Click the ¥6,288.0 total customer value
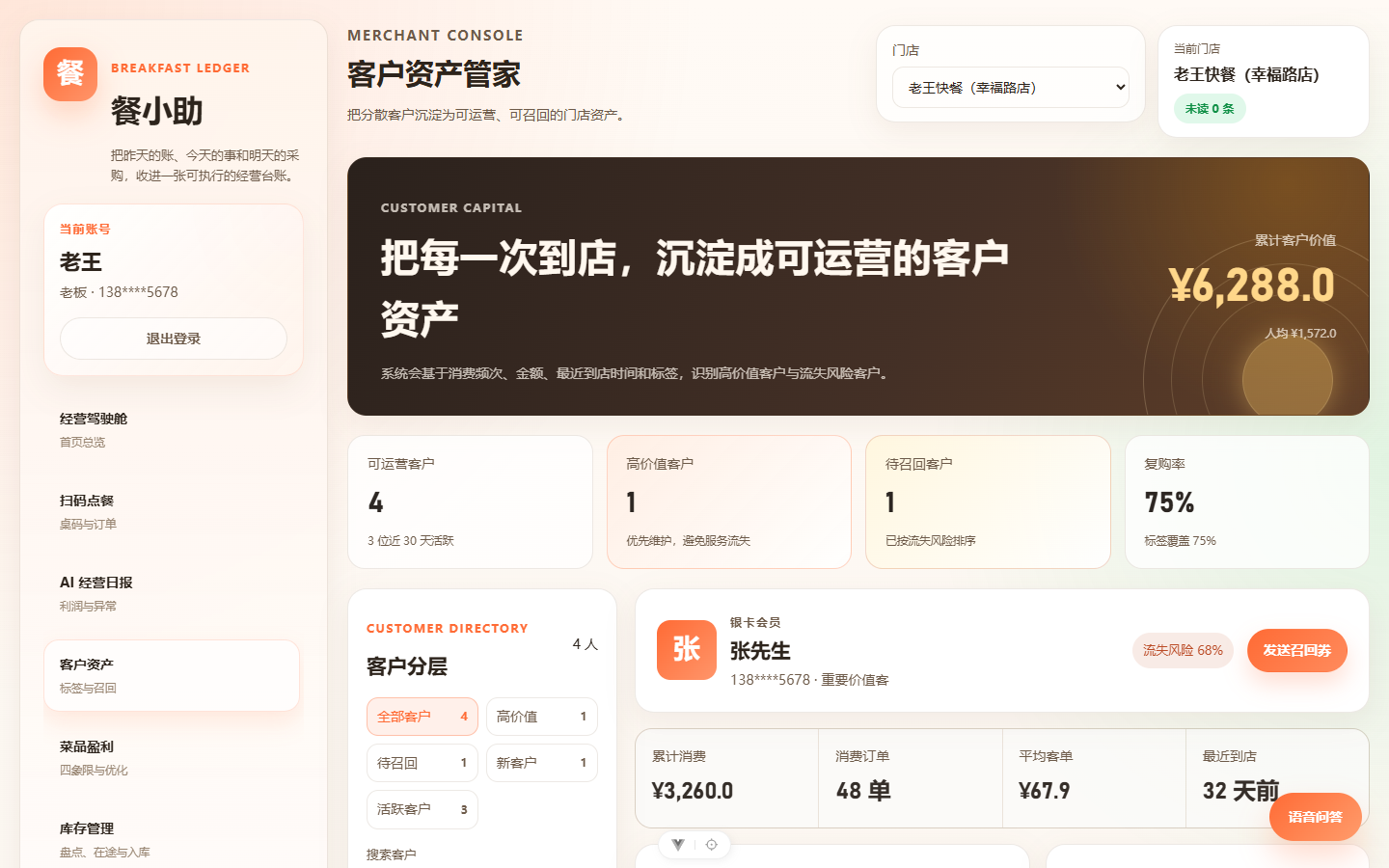The height and width of the screenshot is (868, 1389). 1252,285
